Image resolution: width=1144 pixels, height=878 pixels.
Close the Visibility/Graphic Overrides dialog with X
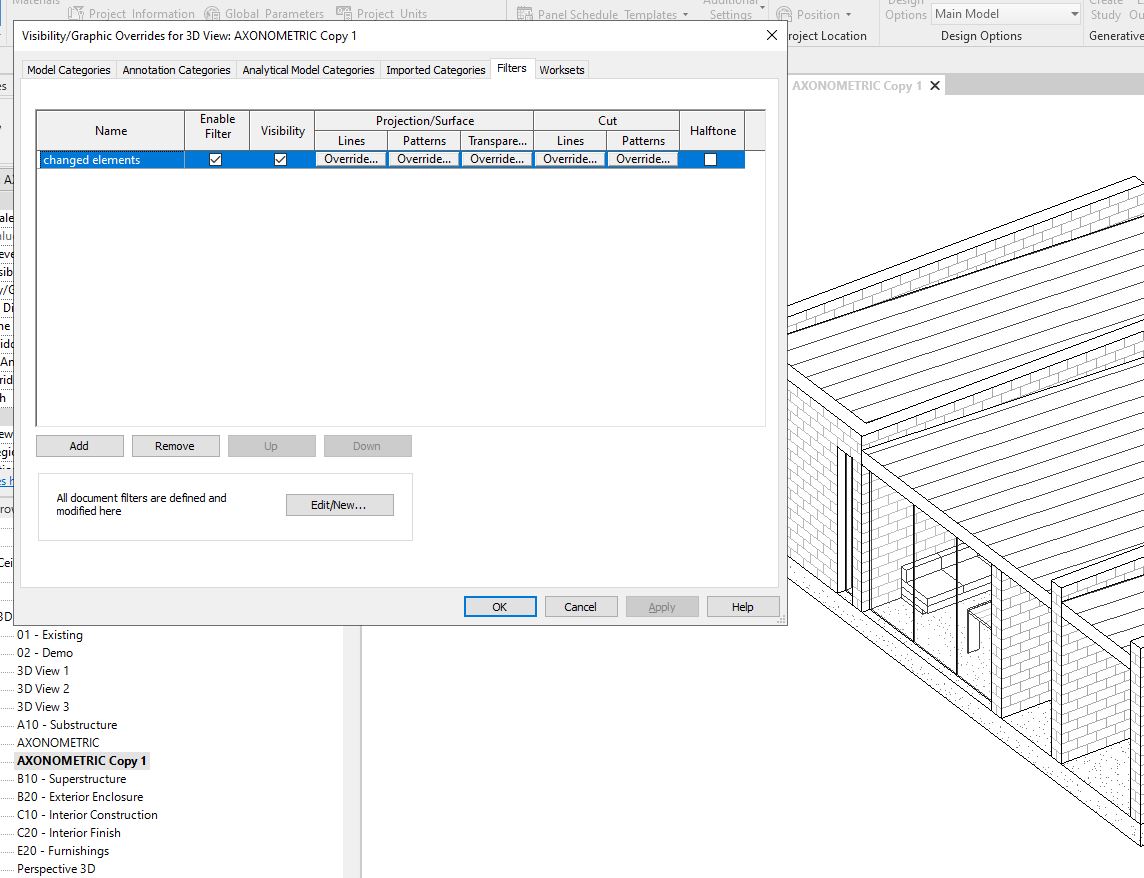tap(771, 35)
